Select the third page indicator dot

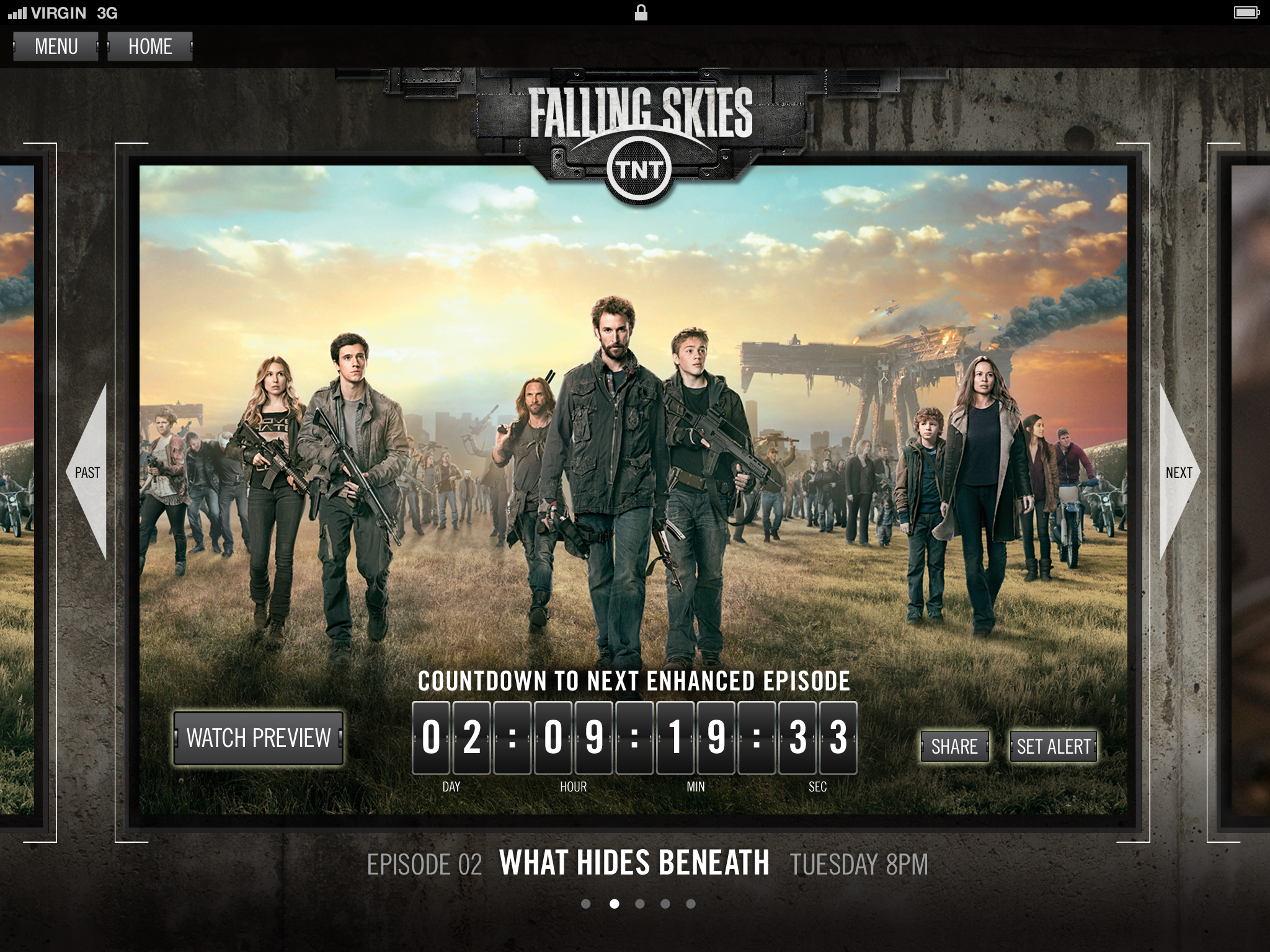pos(640,904)
